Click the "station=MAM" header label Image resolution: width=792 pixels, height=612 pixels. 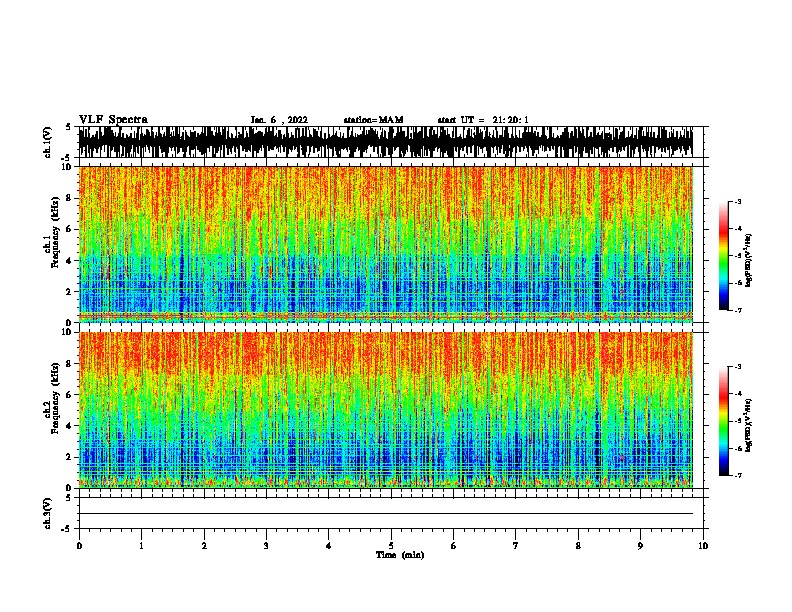pyautogui.click(x=373, y=120)
